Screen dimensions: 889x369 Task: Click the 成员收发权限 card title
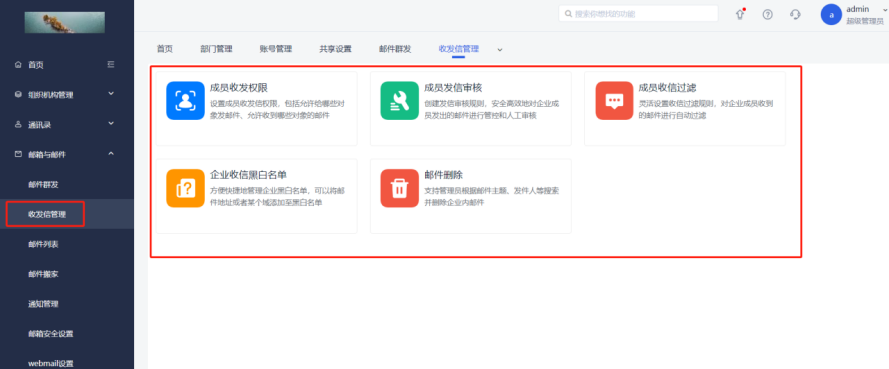pos(238,88)
